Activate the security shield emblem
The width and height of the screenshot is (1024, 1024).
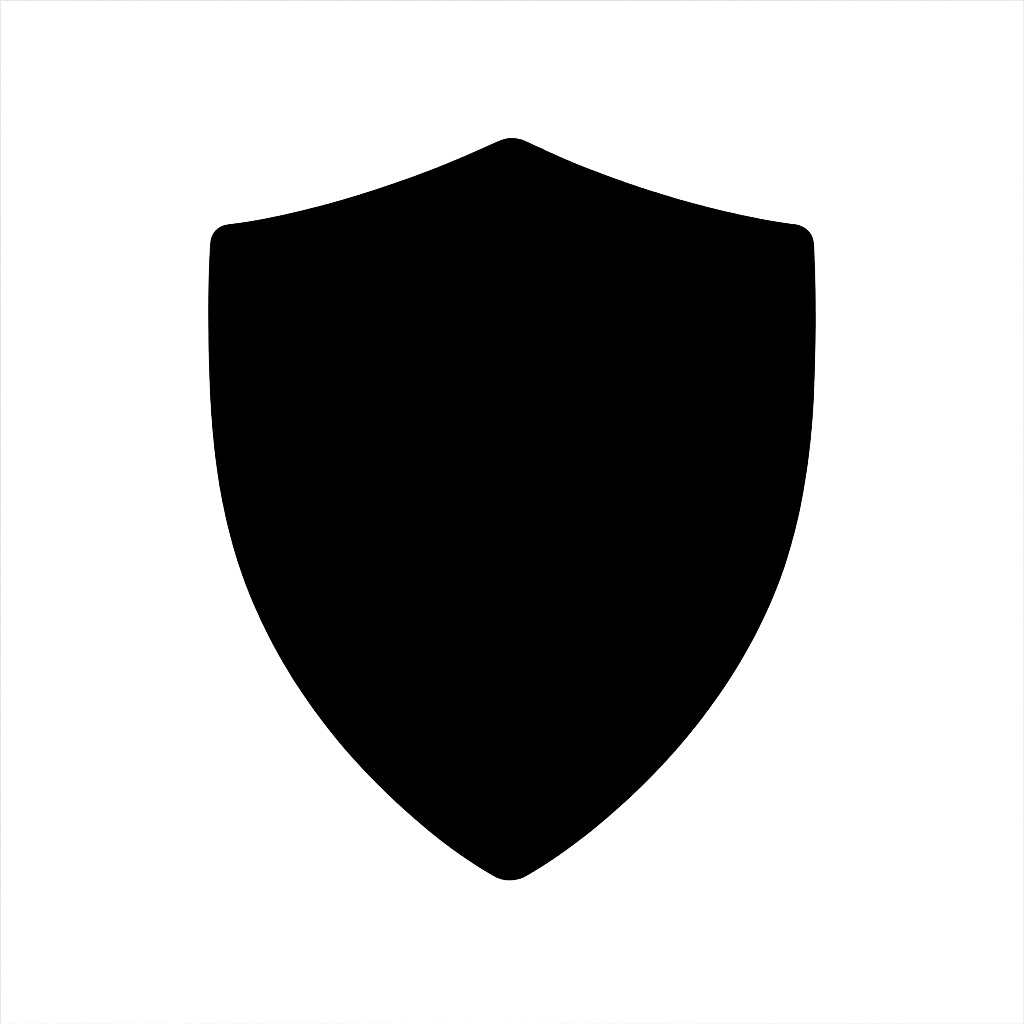tap(511, 509)
